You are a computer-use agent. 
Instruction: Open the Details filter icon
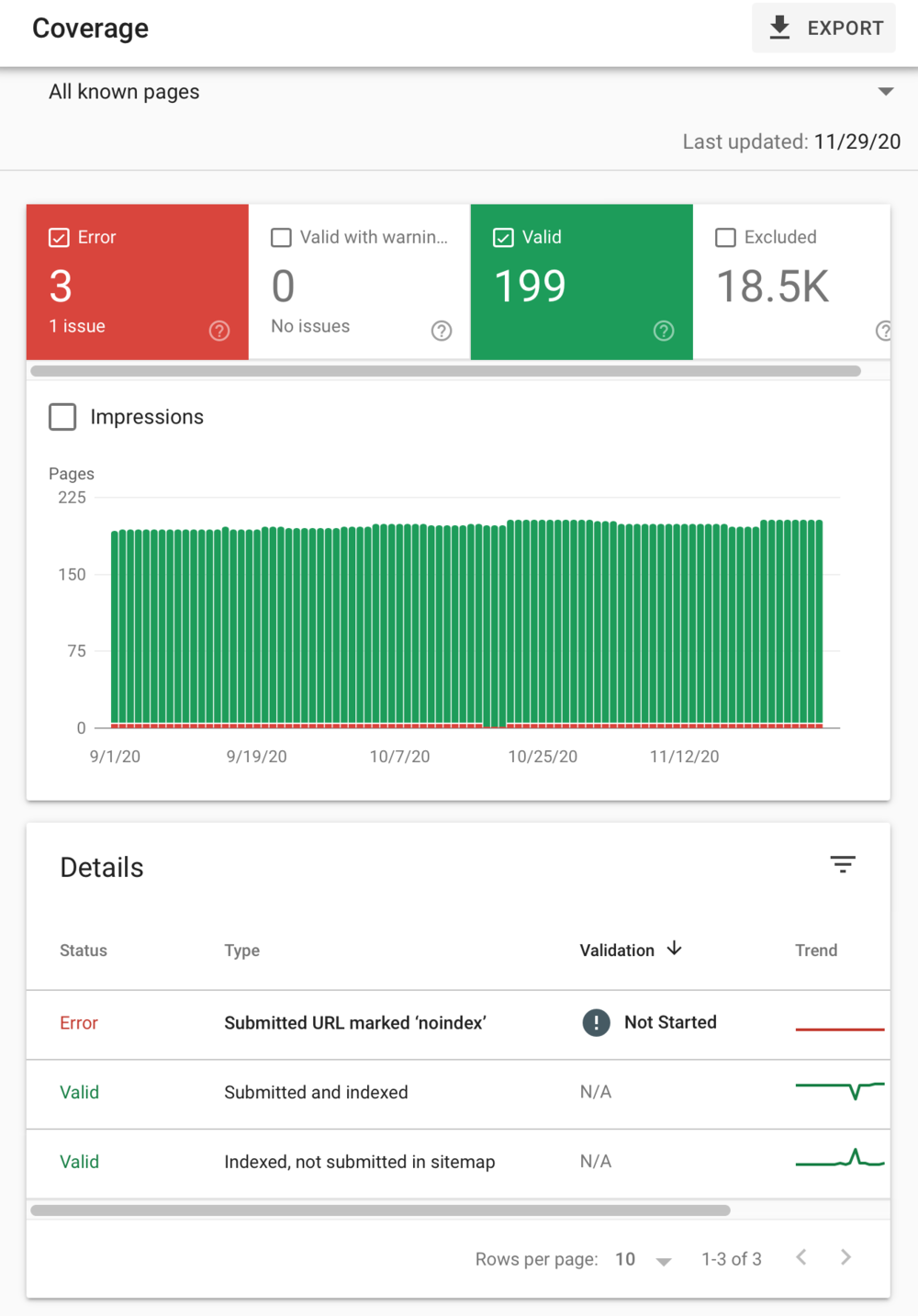tap(843, 864)
